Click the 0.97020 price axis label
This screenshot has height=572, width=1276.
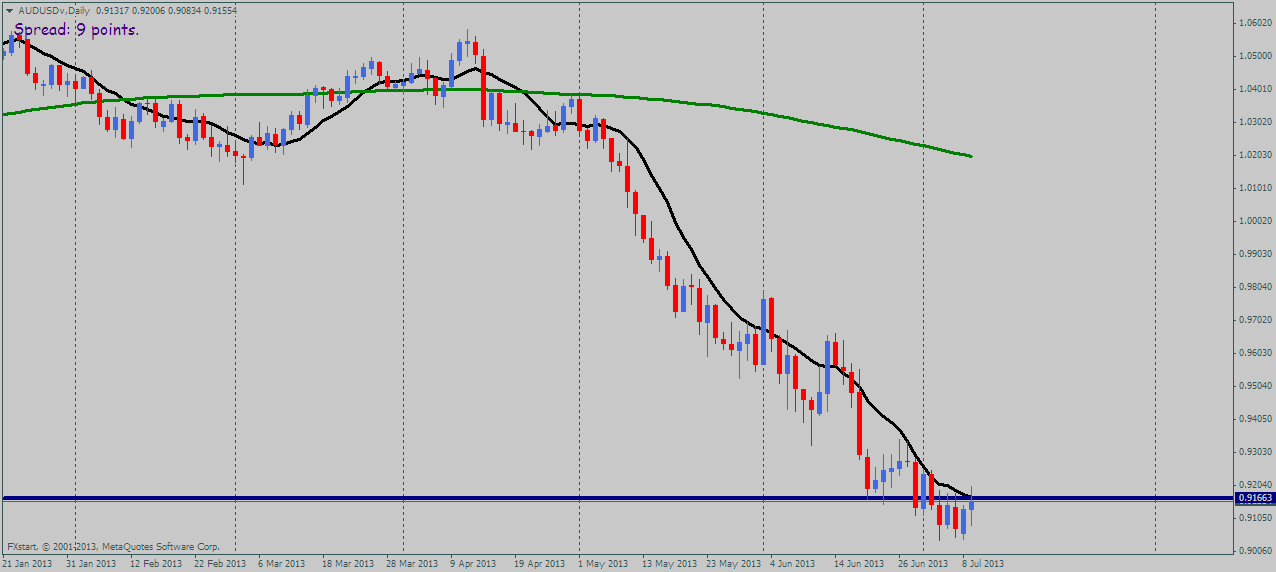click(x=1255, y=320)
